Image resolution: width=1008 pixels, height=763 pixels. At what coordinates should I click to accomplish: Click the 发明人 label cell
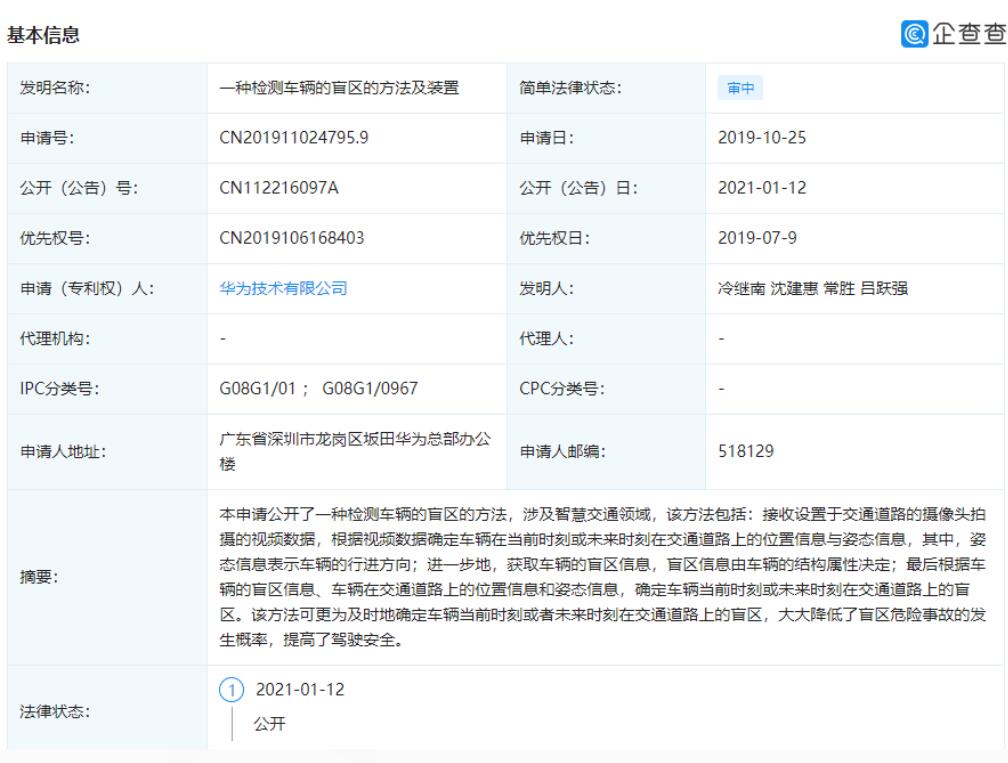[606, 289]
